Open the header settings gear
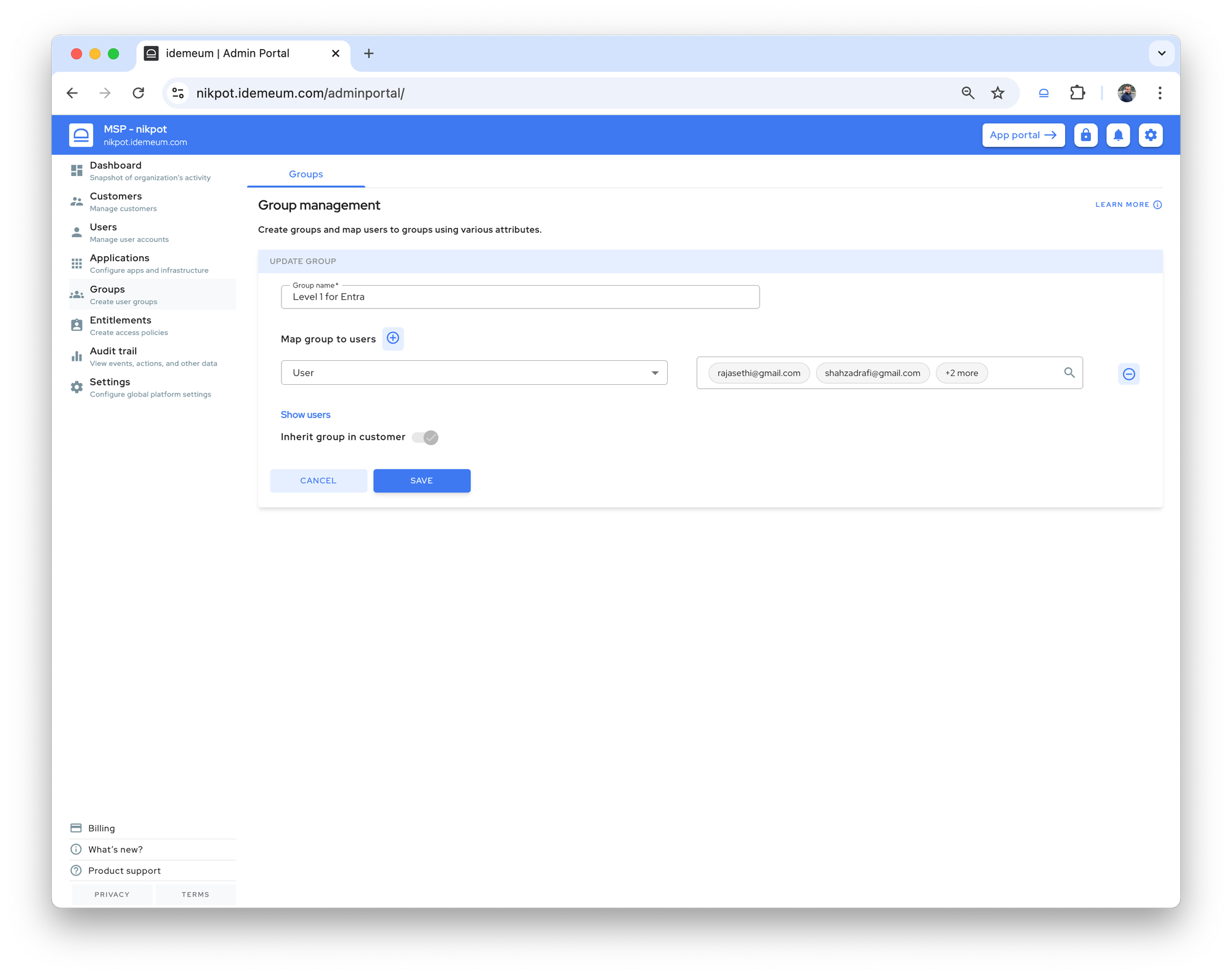Screen dimensions: 1232x976 pos(1150,135)
